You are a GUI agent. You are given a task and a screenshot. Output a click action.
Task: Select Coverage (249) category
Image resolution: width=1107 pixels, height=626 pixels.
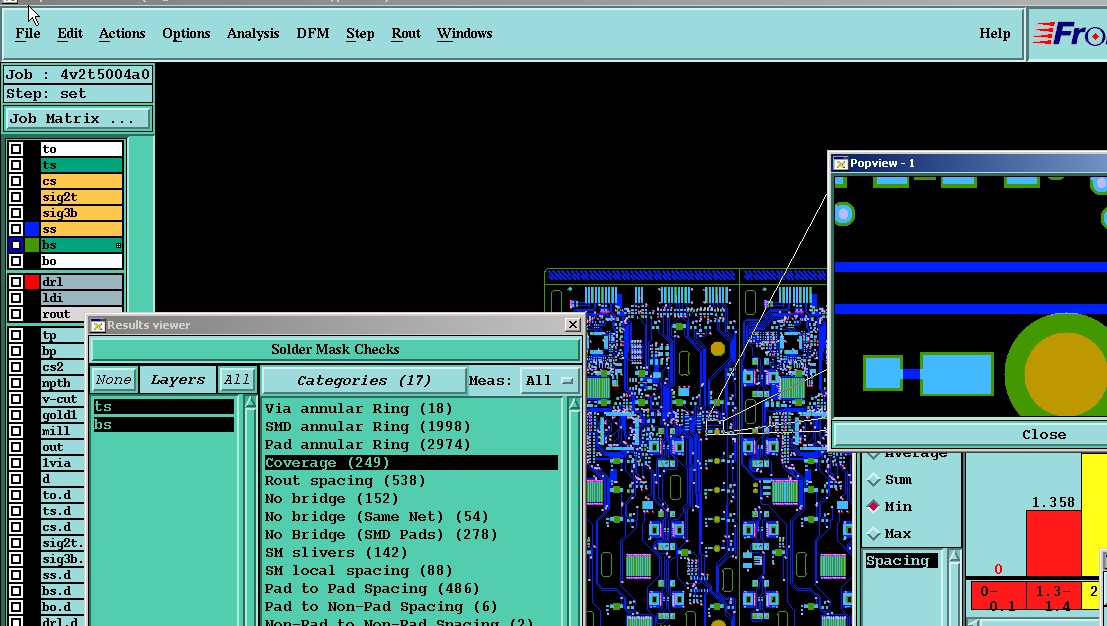tap(411, 463)
